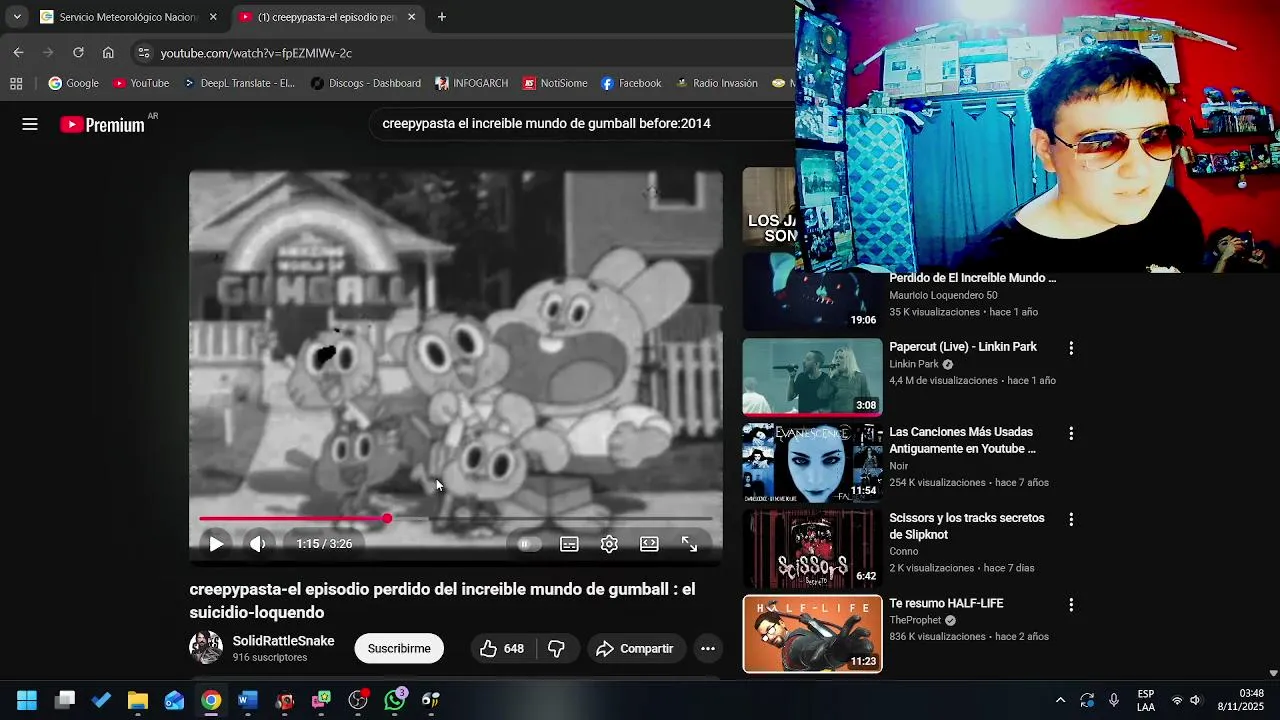Open the Windows Start menu
The height and width of the screenshot is (720, 1280).
coord(27,700)
